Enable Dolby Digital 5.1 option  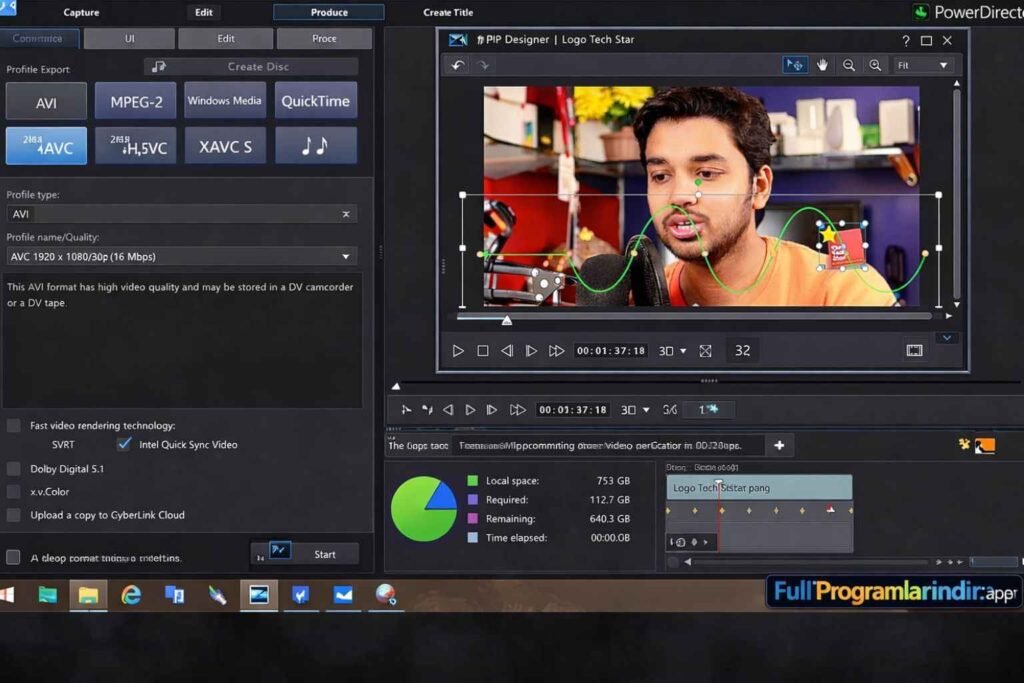coord(14,469)
